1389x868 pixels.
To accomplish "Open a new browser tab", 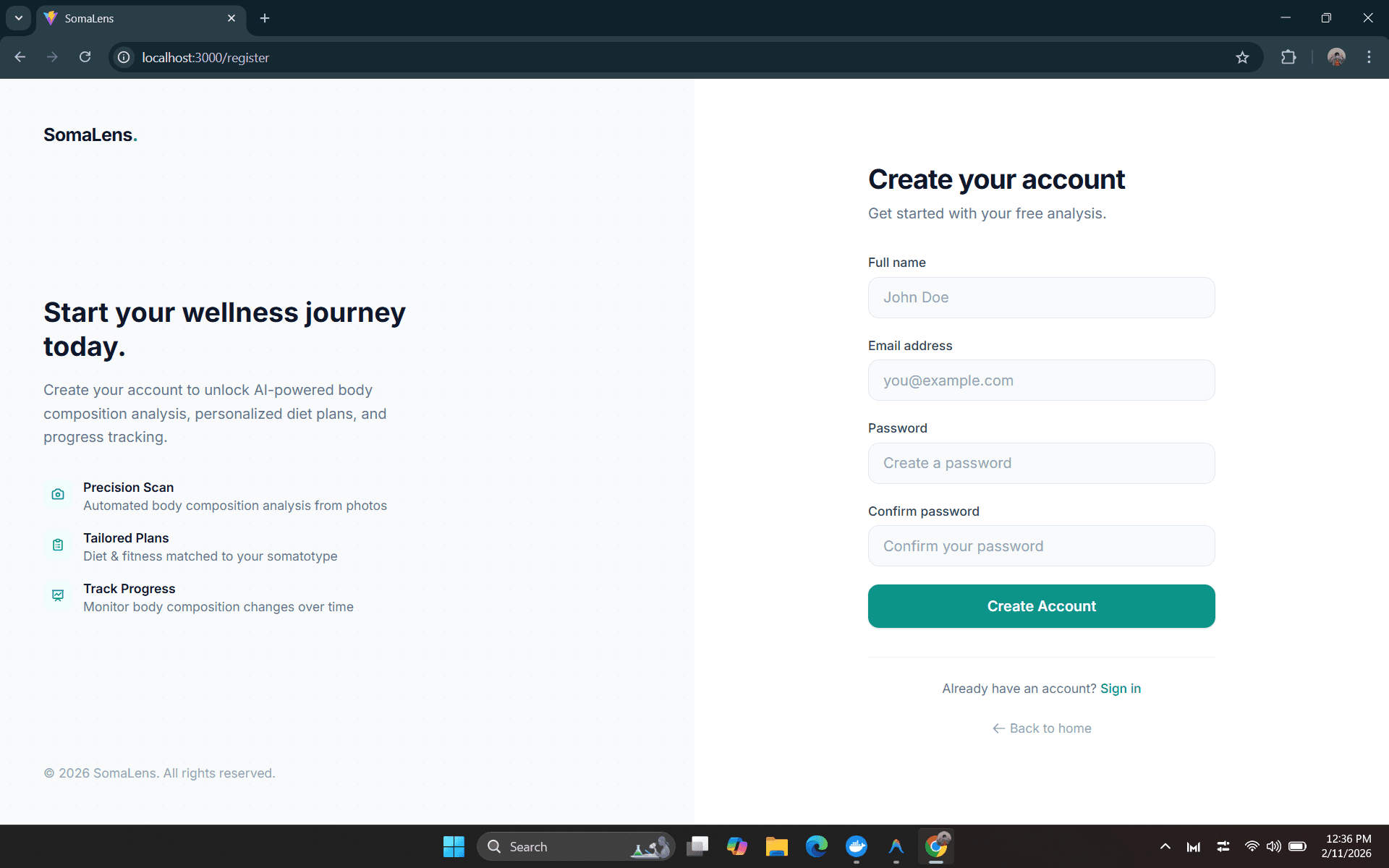I will click(265, 19).
